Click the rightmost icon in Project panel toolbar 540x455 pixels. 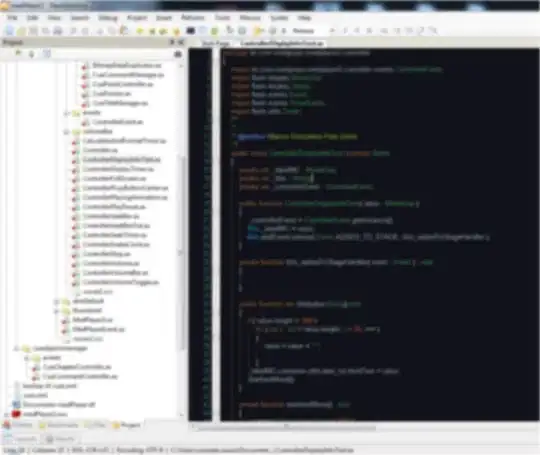[178, 54]
